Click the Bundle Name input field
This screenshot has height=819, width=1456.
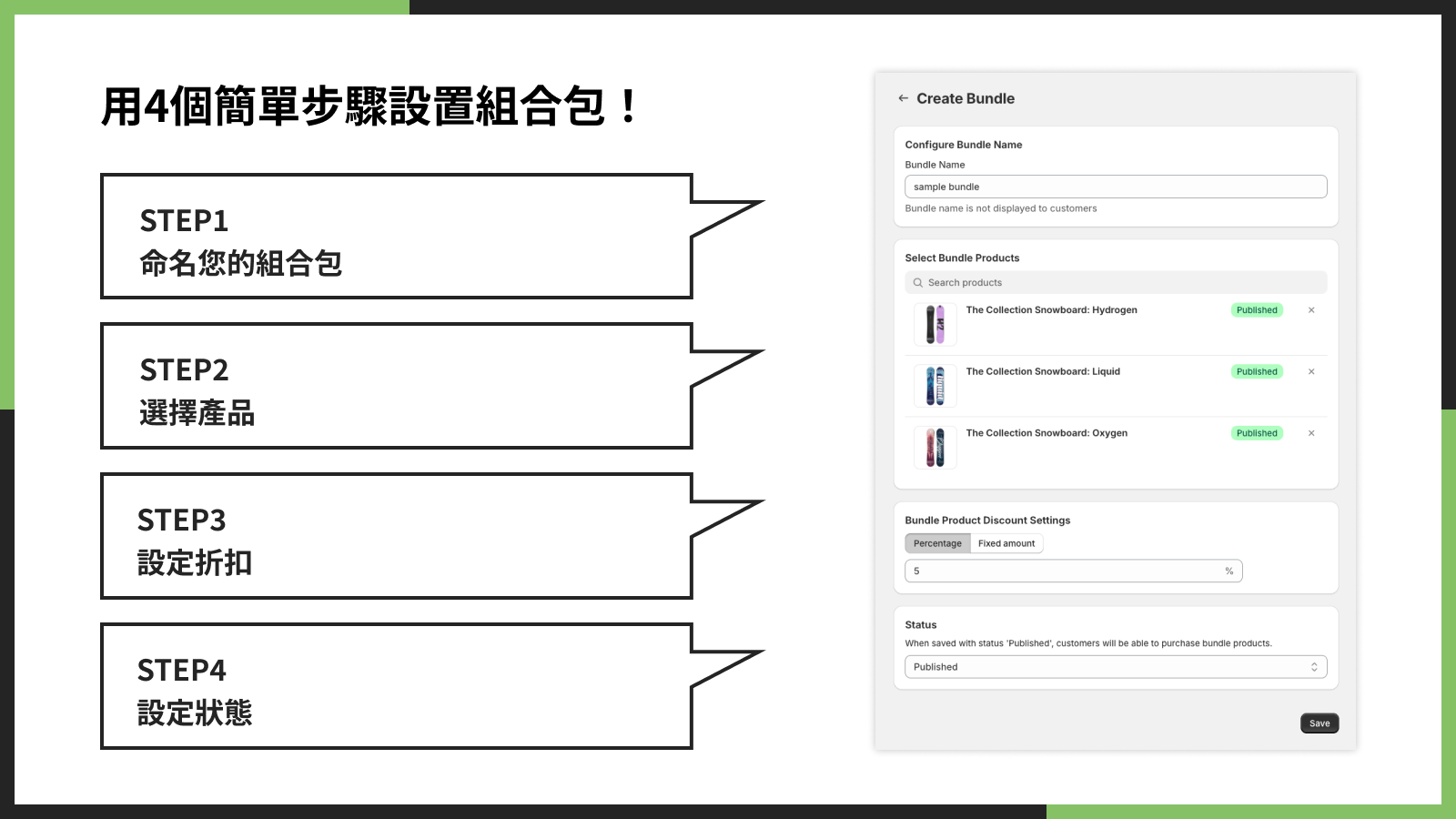[x=1116, y=187]
